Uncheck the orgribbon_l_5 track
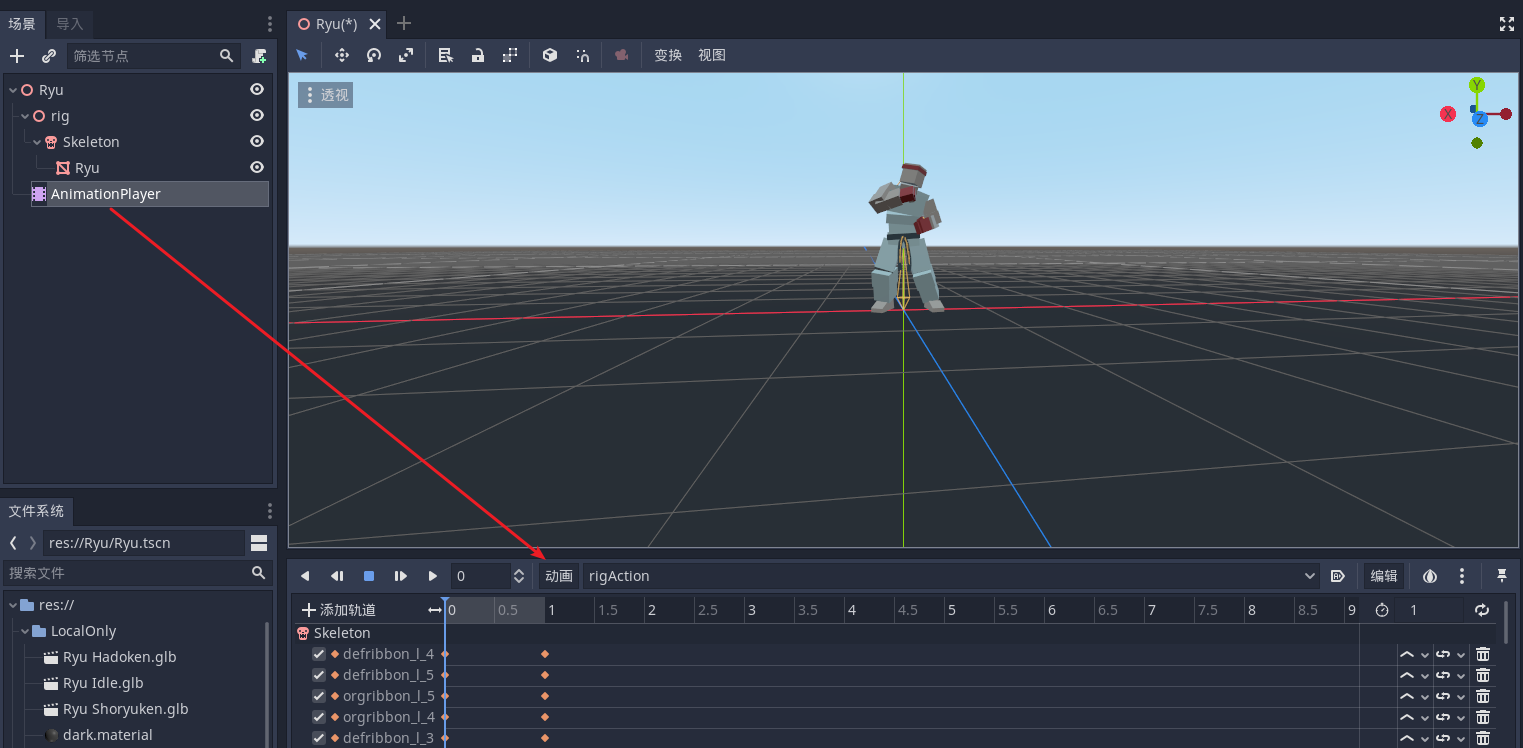 (319, 696)
